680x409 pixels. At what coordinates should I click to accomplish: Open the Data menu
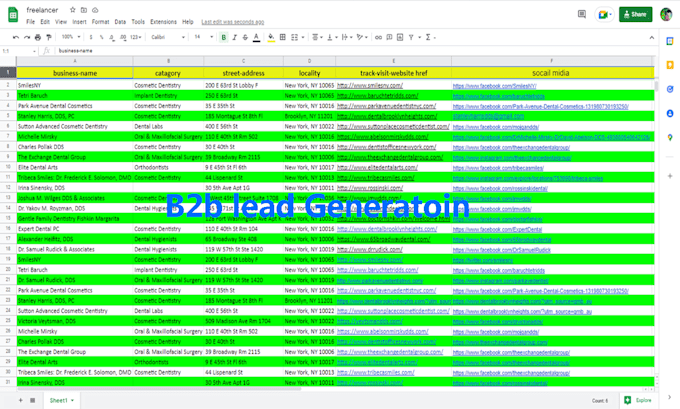pyautogui.click(x=120, y=22)
